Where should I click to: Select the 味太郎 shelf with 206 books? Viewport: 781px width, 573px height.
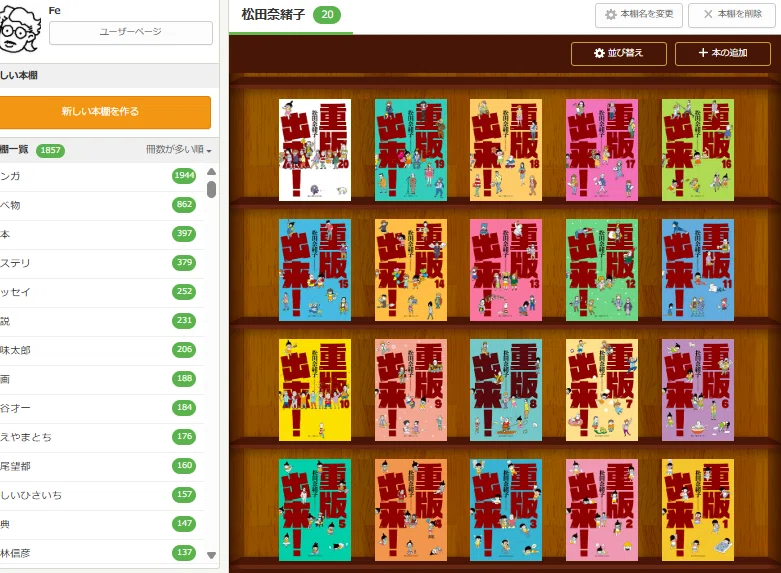pyautogui.click(x=102, y=350)
